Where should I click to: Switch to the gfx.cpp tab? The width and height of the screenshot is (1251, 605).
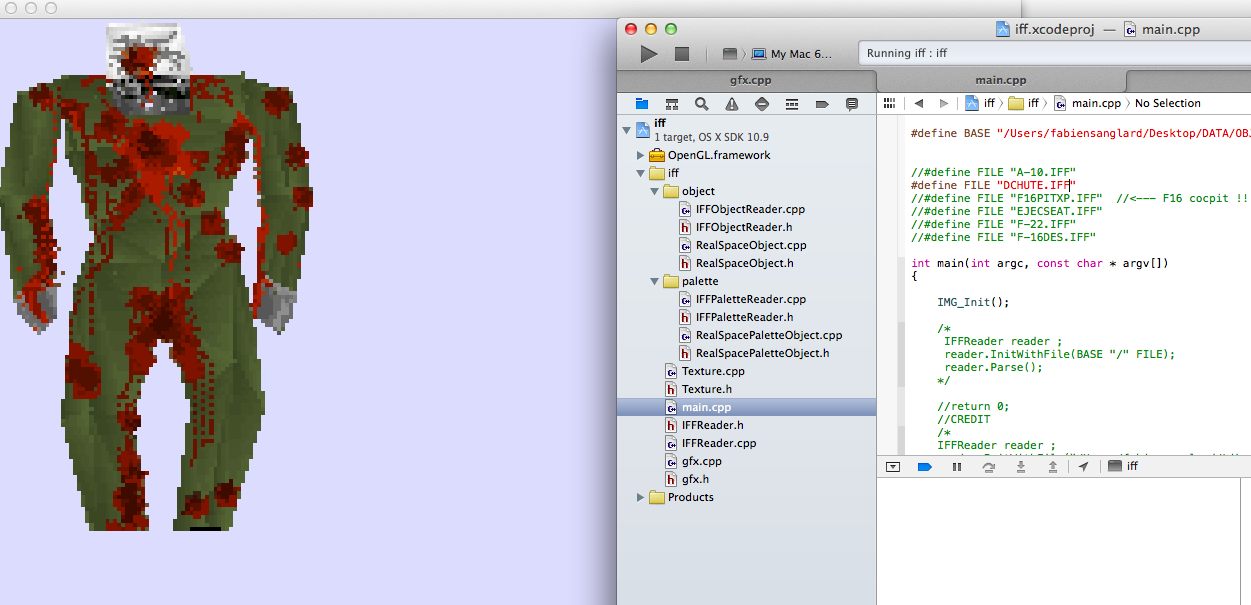click(x=752, y=79)
